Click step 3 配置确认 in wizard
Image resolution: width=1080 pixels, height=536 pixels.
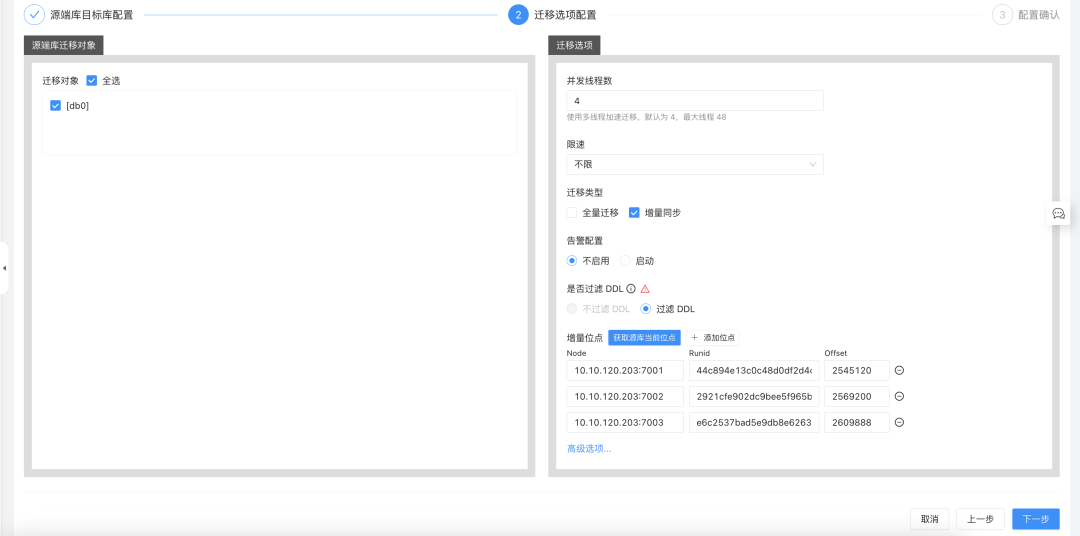tap(1026, 14)
